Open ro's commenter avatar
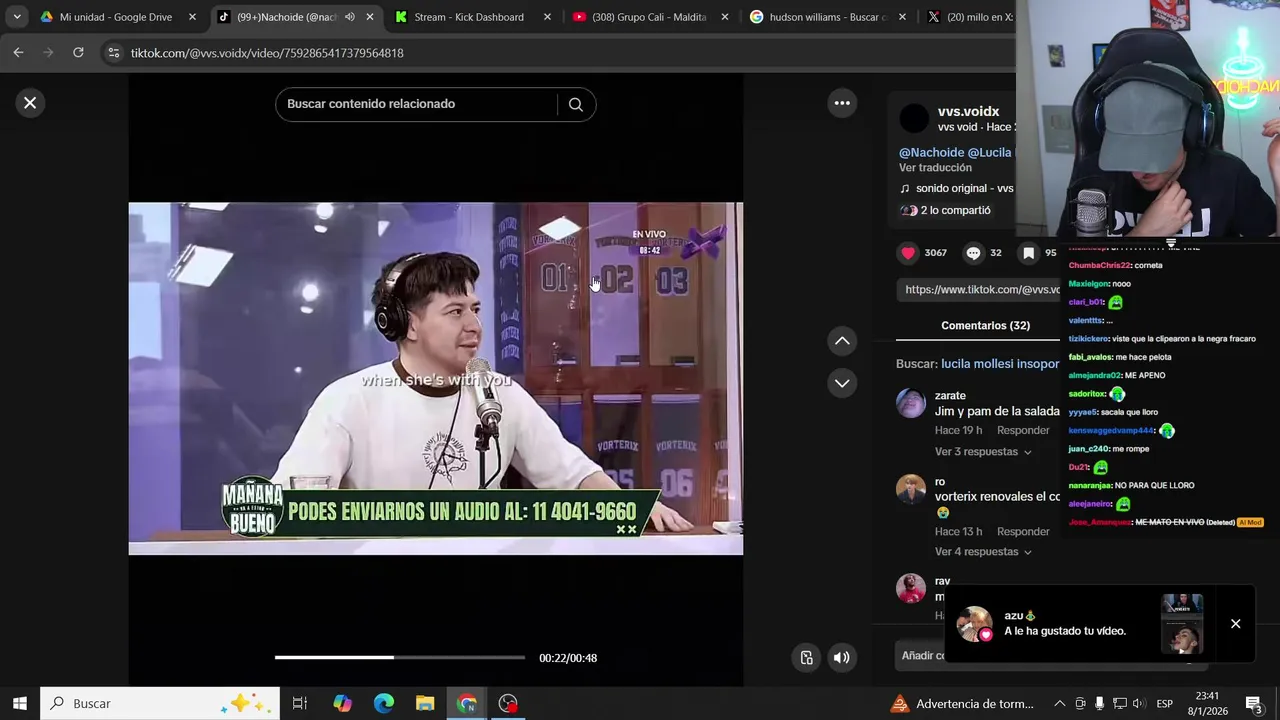 click(x=911, y=488)
